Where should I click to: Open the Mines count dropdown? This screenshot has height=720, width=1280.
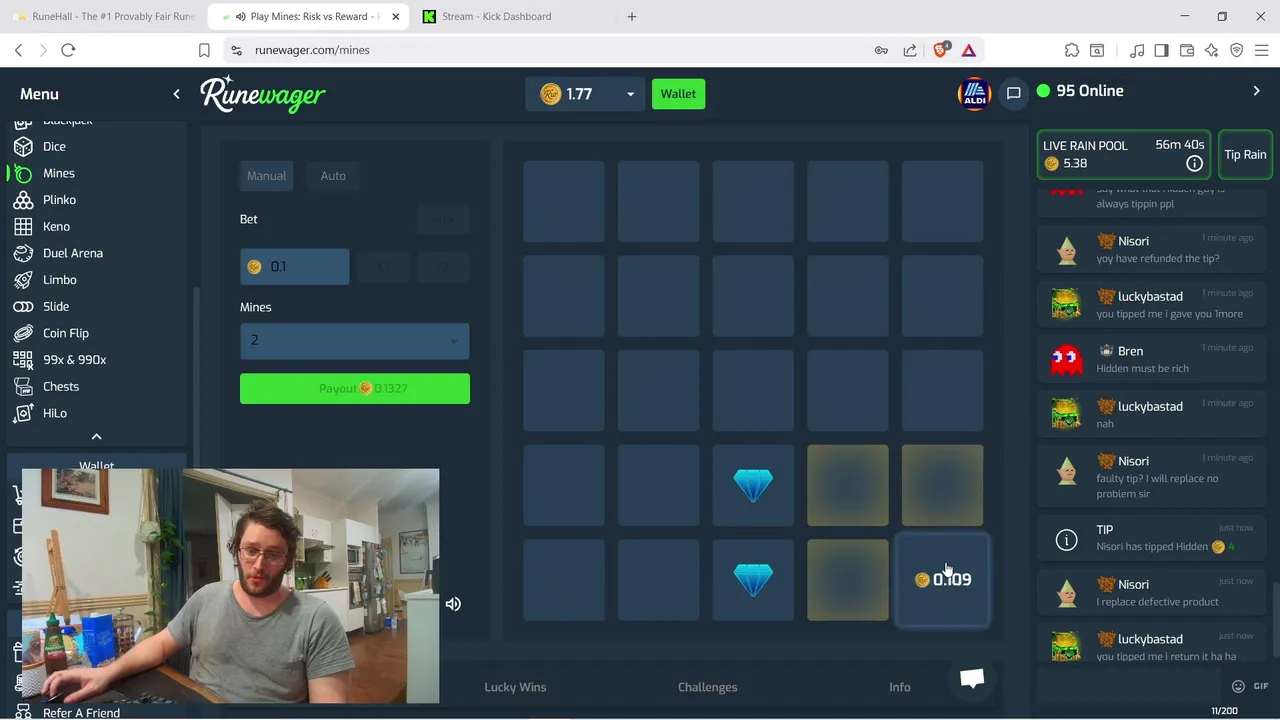(x=354, y=341)
